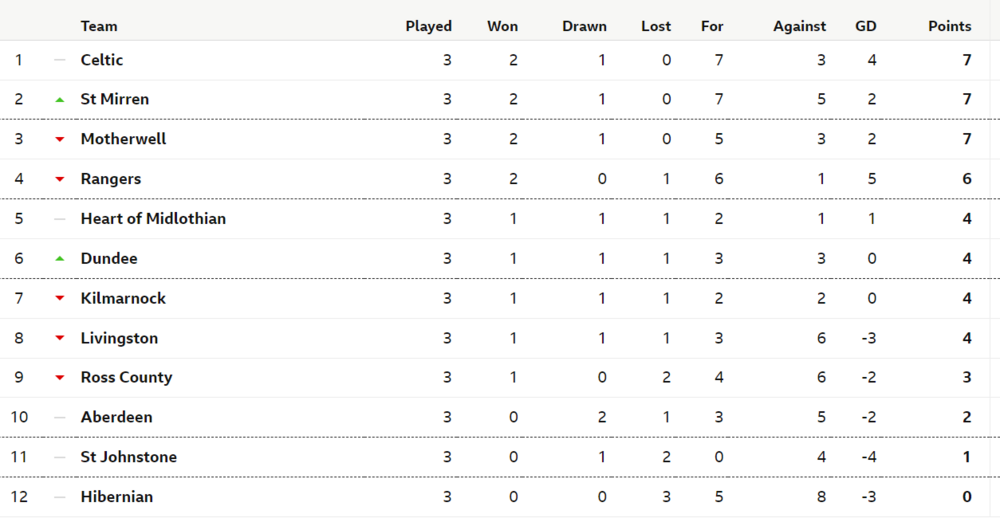The image size is (1000, 526).
Task: Click the red down arrow beside Livingston
Action: [60, 338]
